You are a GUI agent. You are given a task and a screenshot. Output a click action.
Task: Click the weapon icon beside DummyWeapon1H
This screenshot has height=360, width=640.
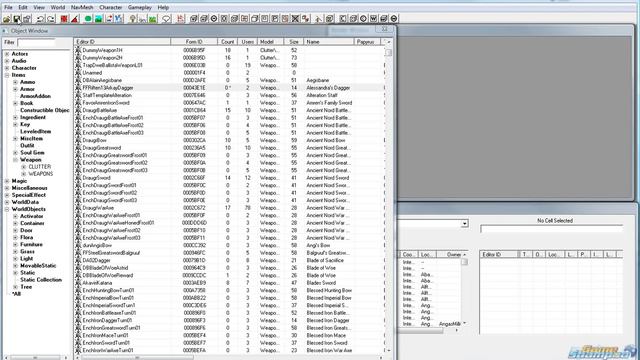click(78, 50)
